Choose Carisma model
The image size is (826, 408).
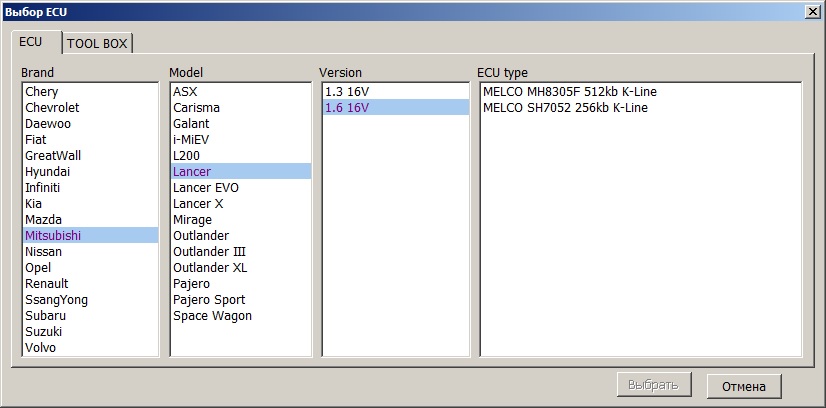[x=241, y=107]
